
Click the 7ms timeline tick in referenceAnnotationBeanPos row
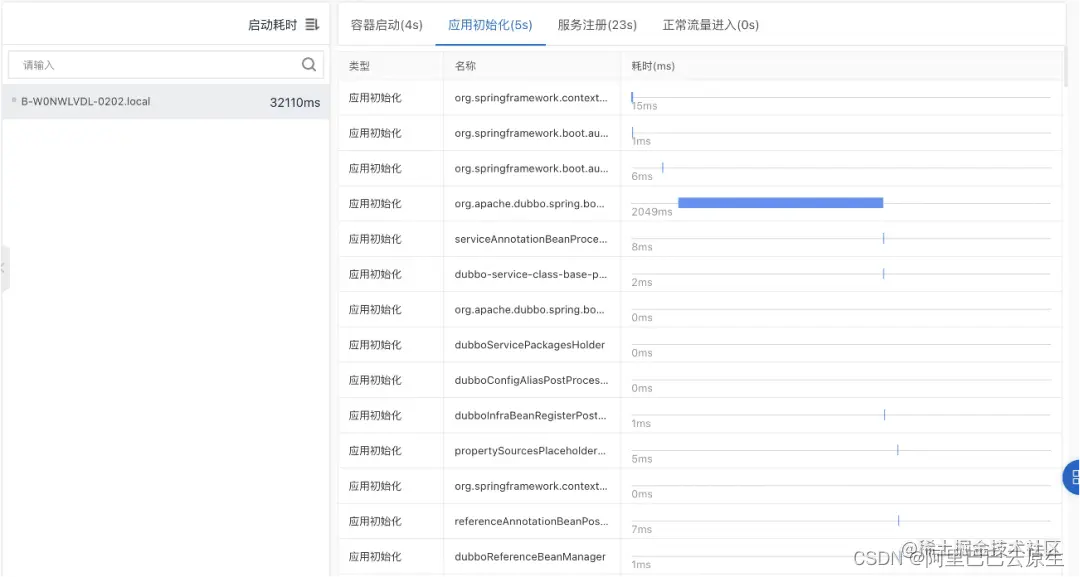pyautogui.click(x=898, y=521)
